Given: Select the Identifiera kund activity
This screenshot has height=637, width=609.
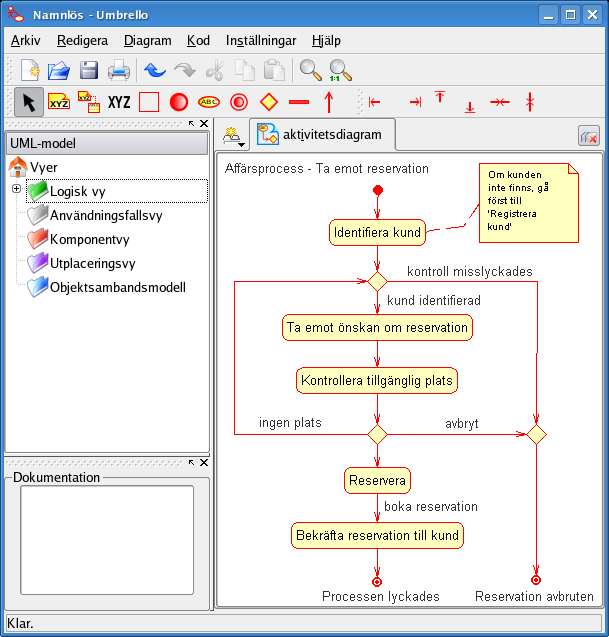Looking at the screenshot, I should pyautogui.click(x=377, y=232).
